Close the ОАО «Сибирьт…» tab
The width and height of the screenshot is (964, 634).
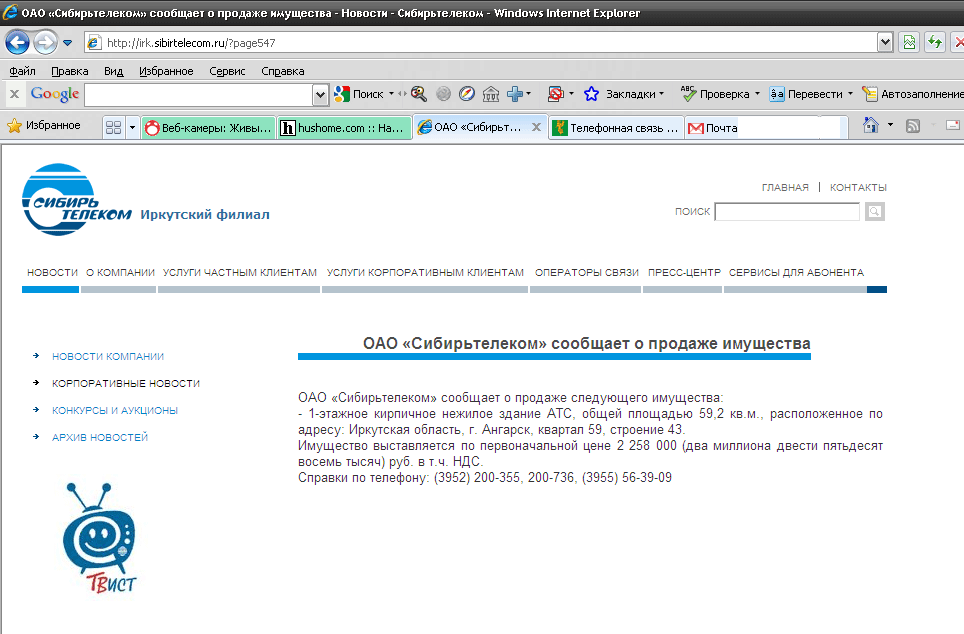(x=537, y=127)
